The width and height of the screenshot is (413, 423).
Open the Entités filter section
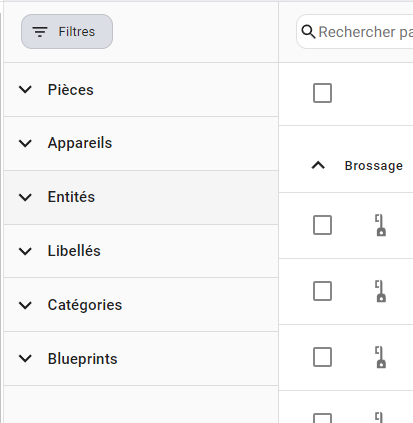coord(141,197)
